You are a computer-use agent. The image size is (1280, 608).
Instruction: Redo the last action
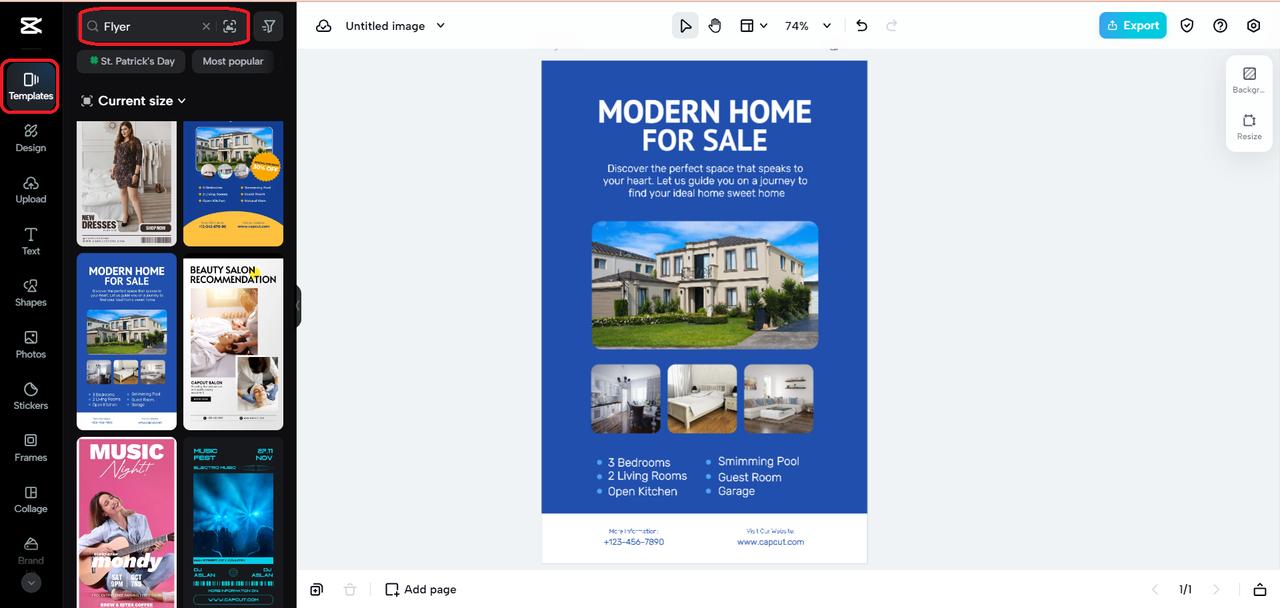pos(892,26)
